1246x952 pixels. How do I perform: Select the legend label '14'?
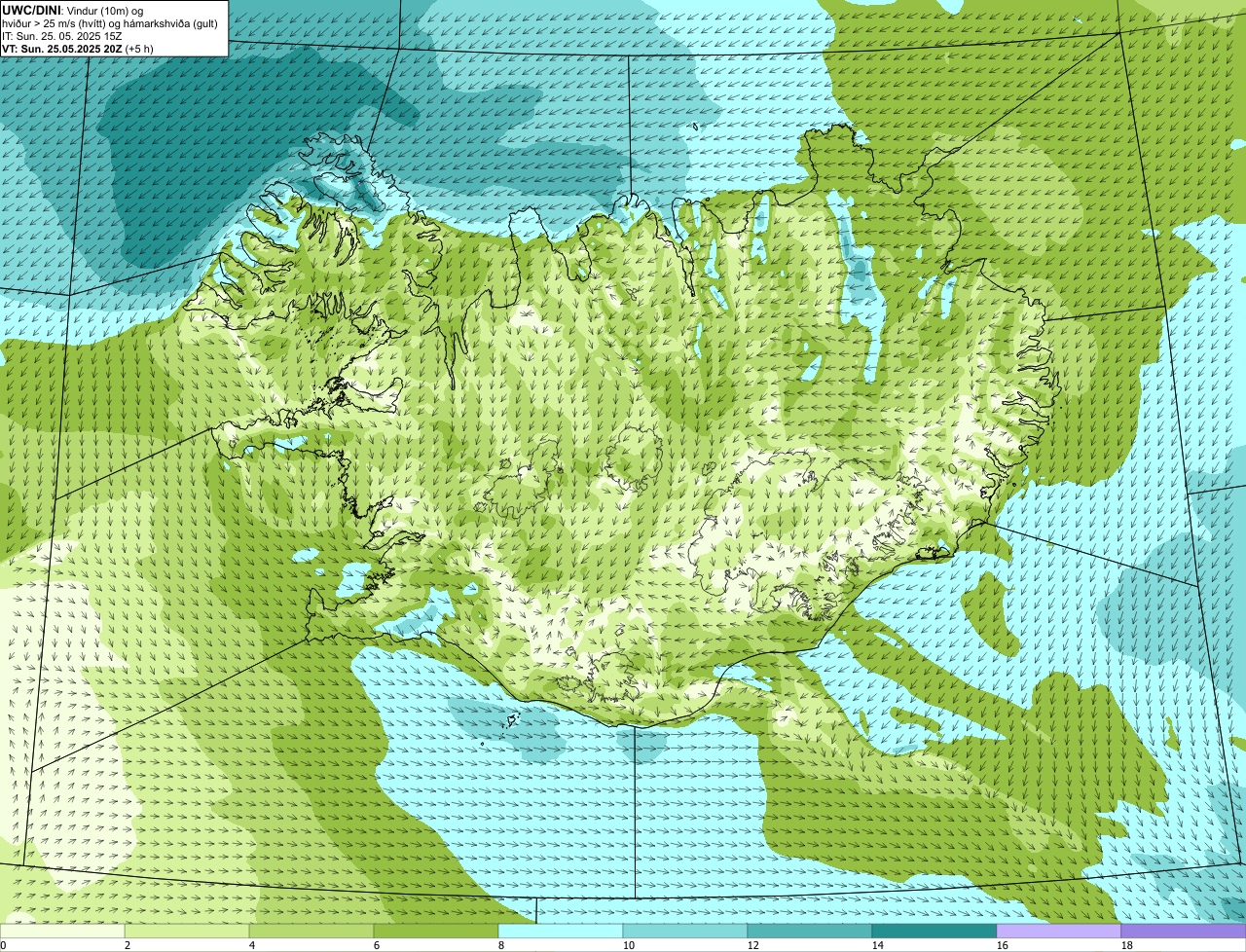[878, 945]
